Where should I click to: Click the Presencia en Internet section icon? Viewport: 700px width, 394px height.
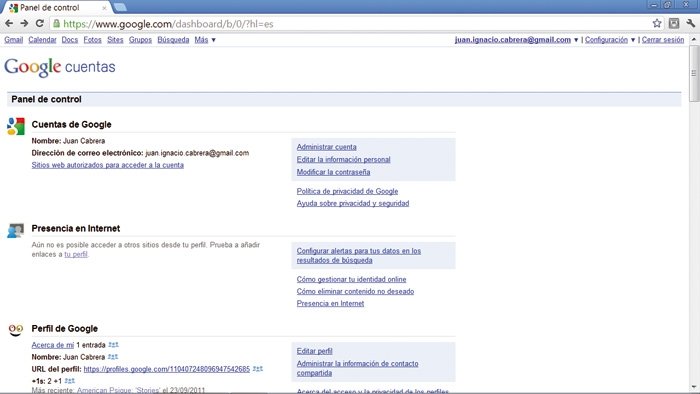[x=16, y=231]
